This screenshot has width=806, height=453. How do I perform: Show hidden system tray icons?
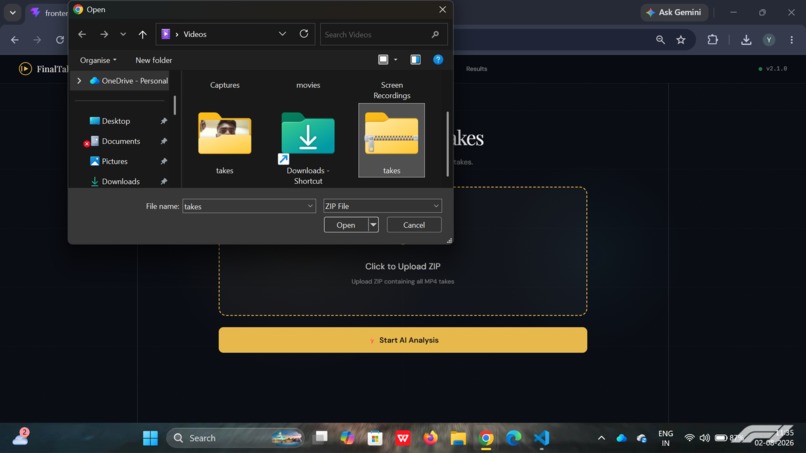[x=601, y=438]
